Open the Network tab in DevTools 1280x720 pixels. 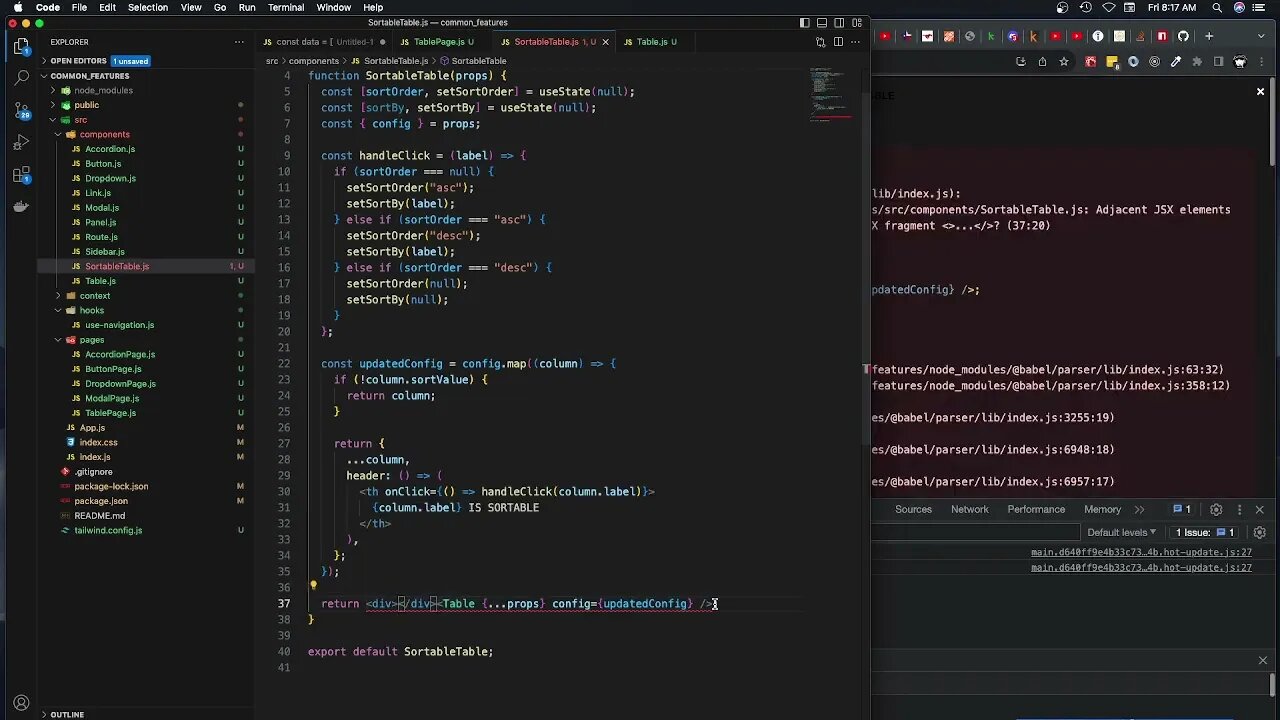tap(969, 509)
